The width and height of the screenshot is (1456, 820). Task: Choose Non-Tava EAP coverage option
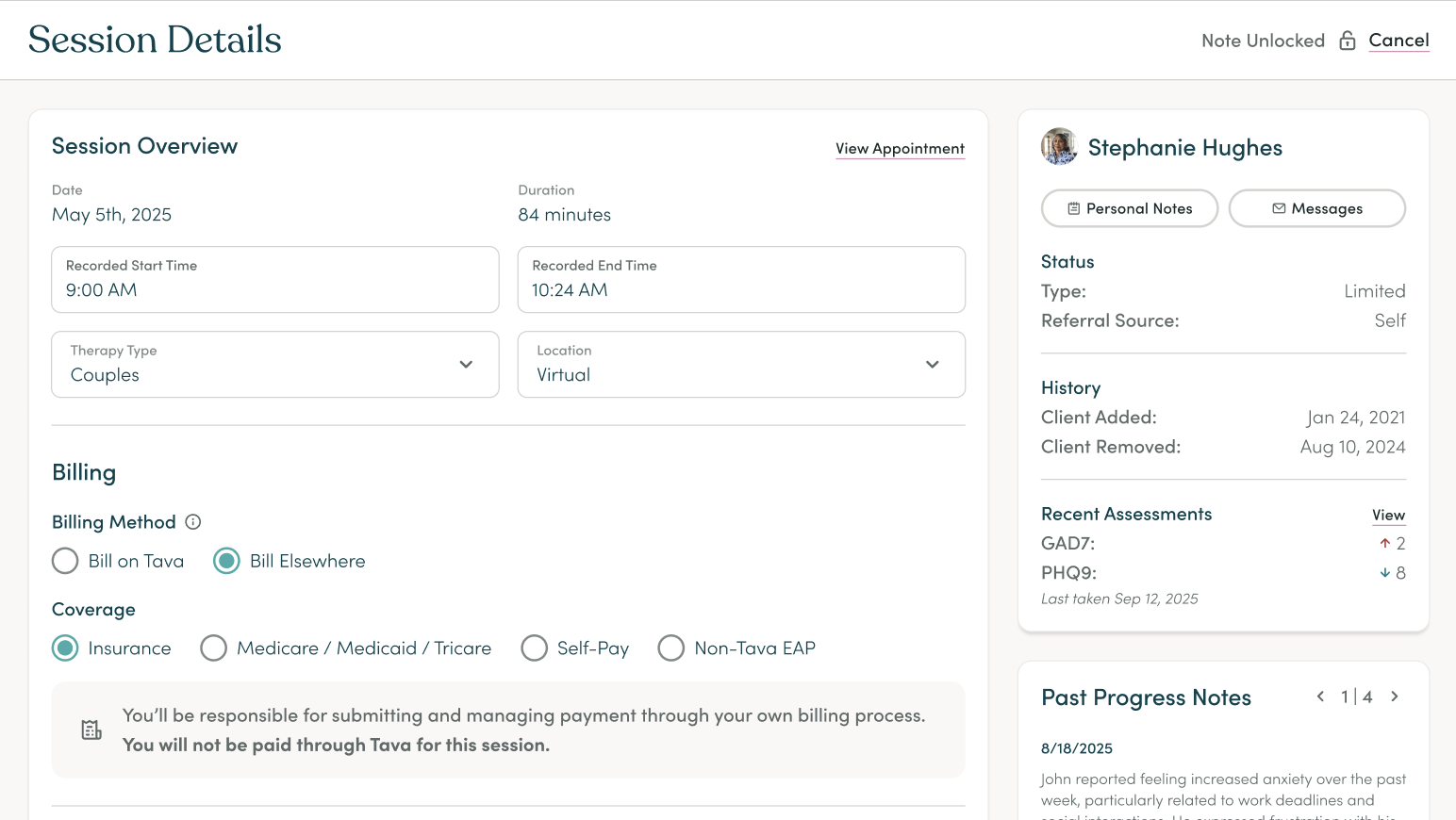tap(670, 648)
